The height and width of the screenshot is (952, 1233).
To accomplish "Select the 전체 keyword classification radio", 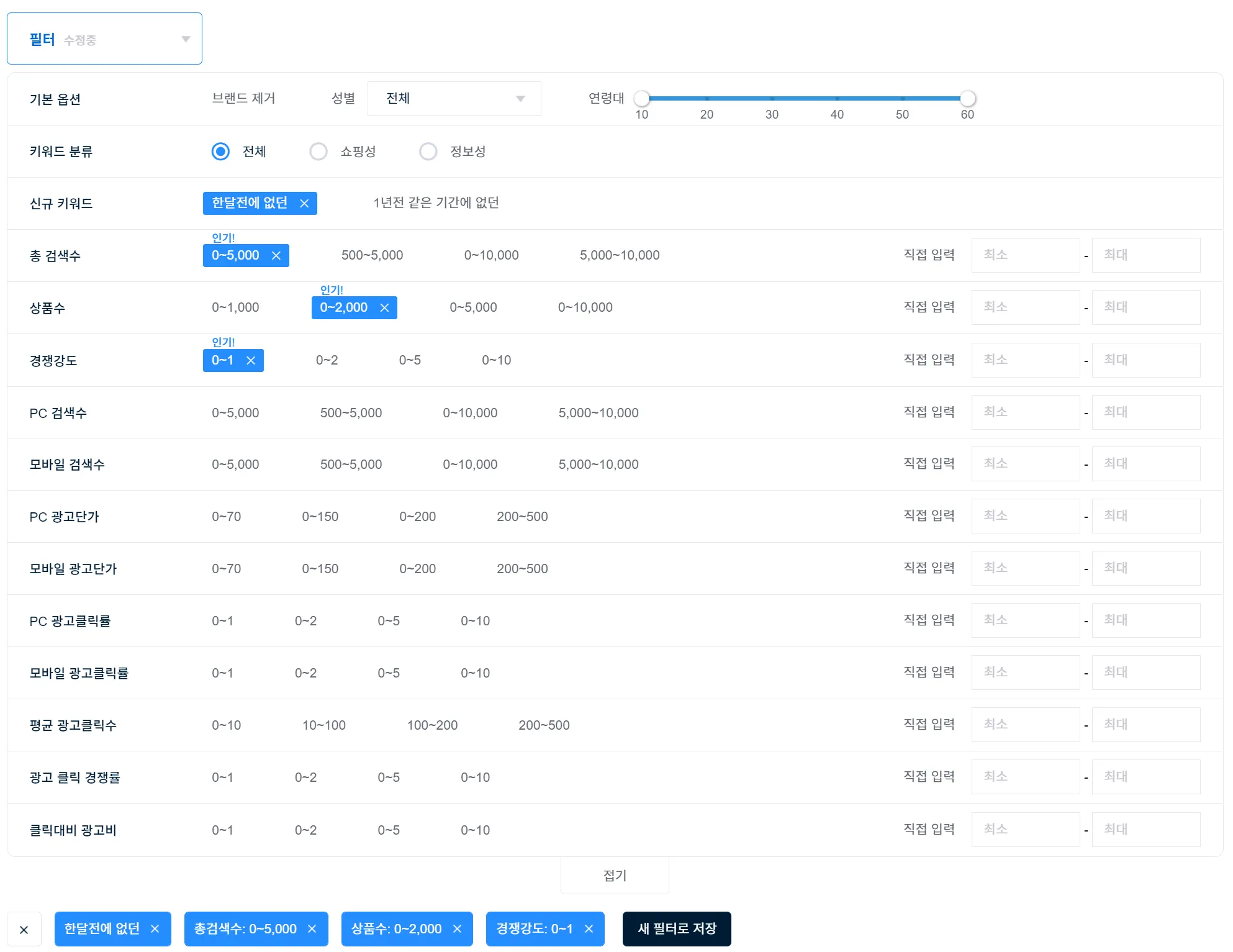I will coord(220,152).
